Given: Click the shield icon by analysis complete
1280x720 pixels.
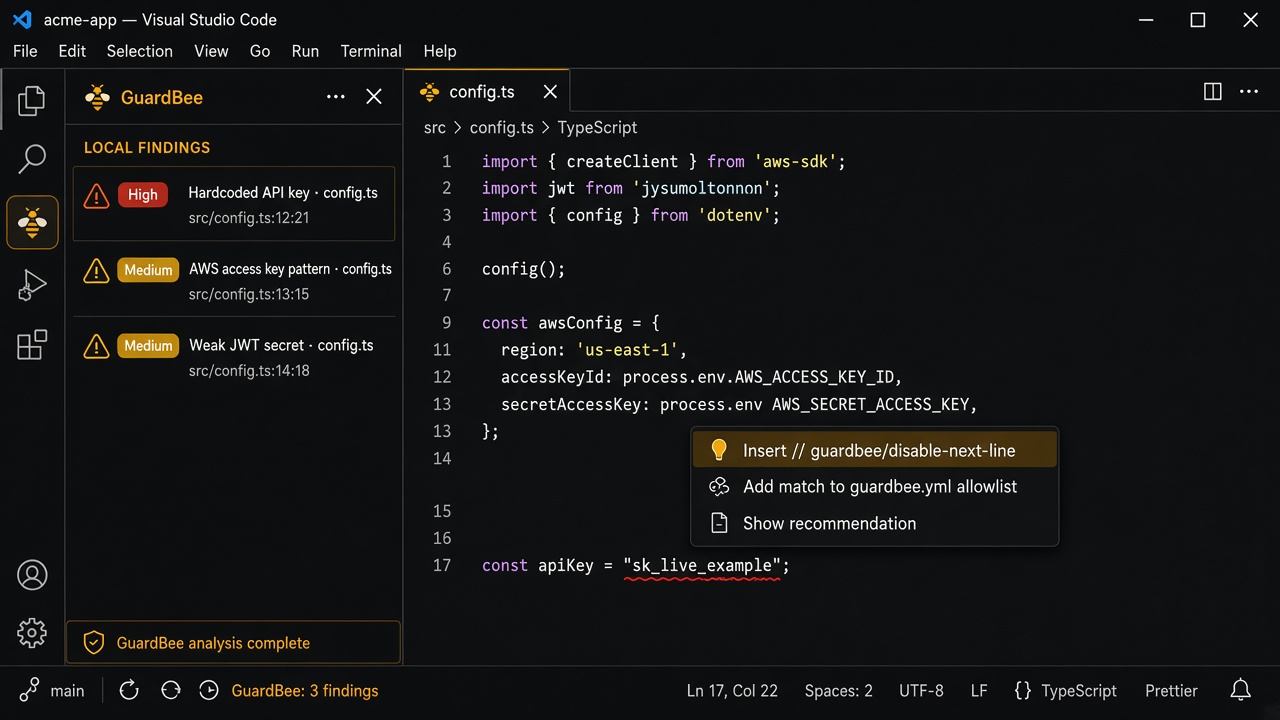Looking at the screenshot, I should click(x=93, y=643).
